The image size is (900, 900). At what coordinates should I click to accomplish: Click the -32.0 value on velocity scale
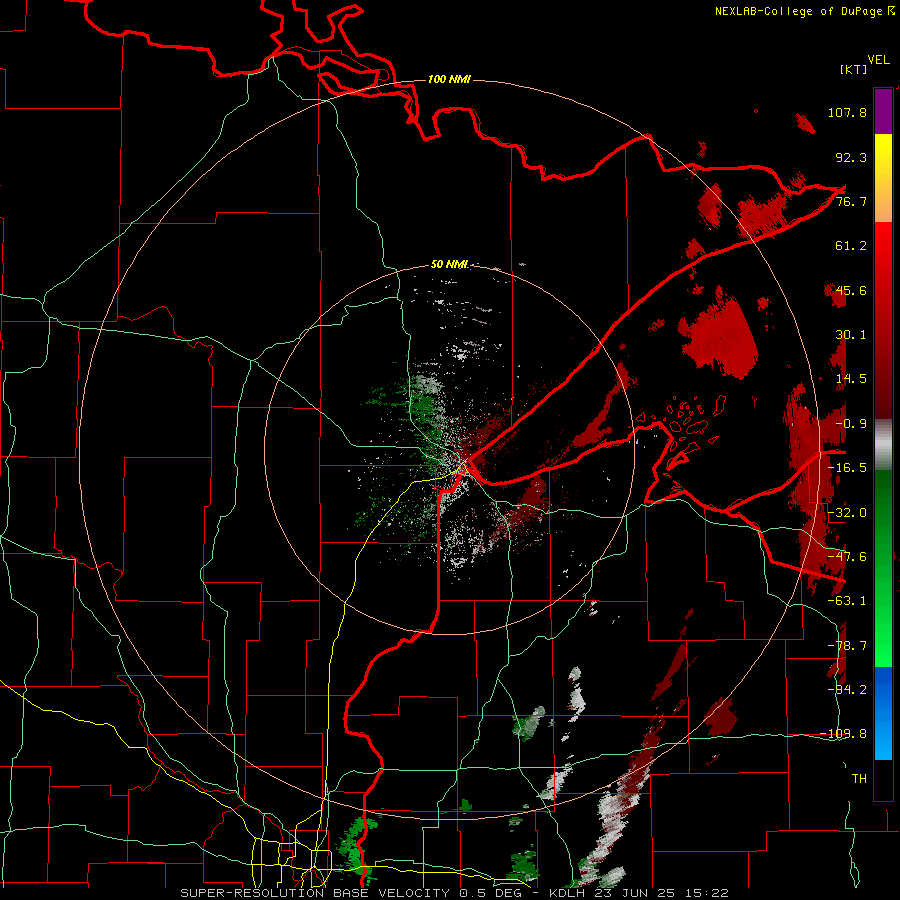coord(847,513)
